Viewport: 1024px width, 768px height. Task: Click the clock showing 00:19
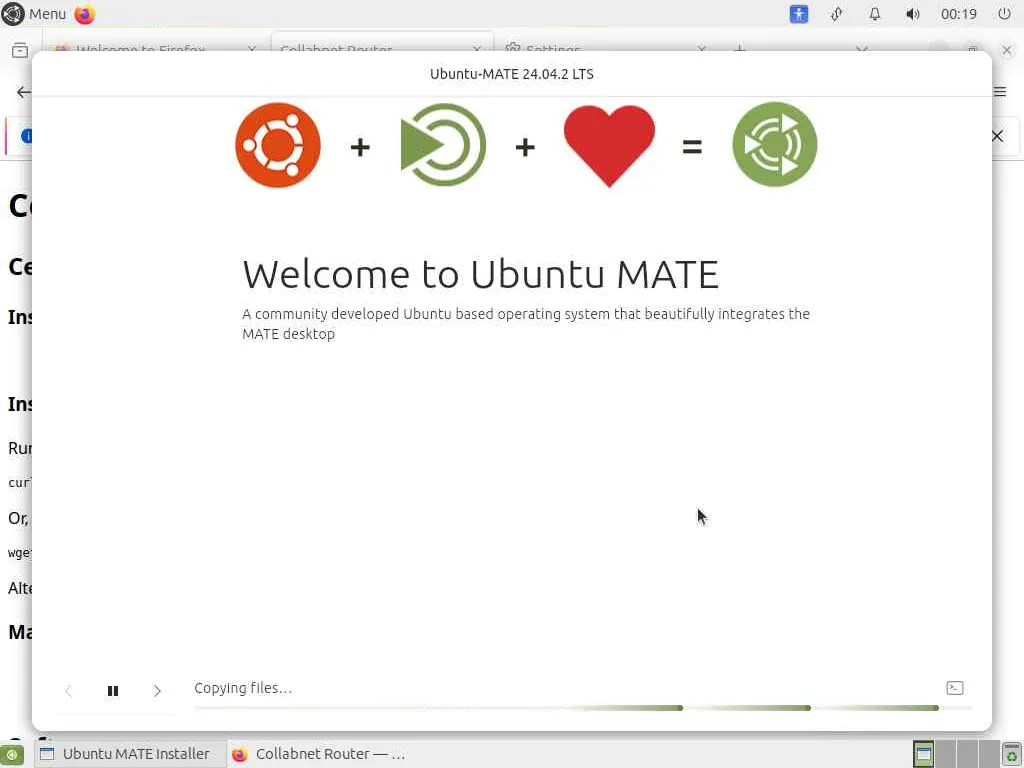tap(959, 14)
